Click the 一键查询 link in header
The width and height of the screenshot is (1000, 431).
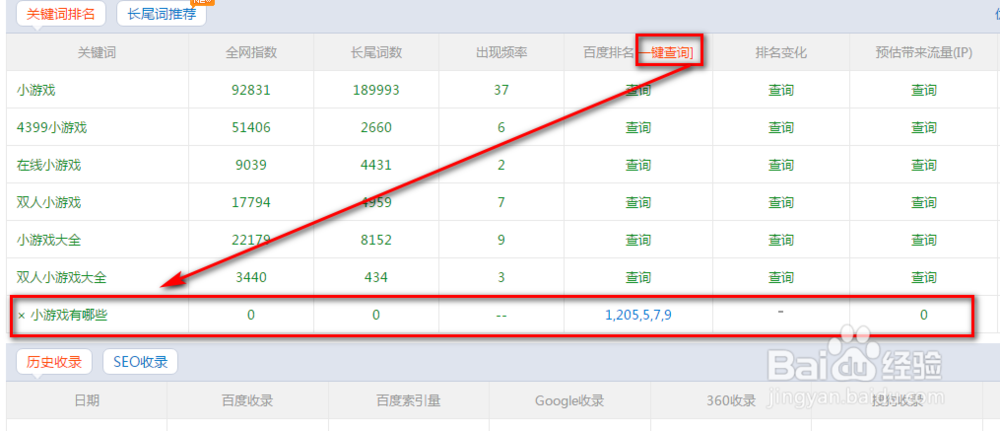[x=668, y=52]
